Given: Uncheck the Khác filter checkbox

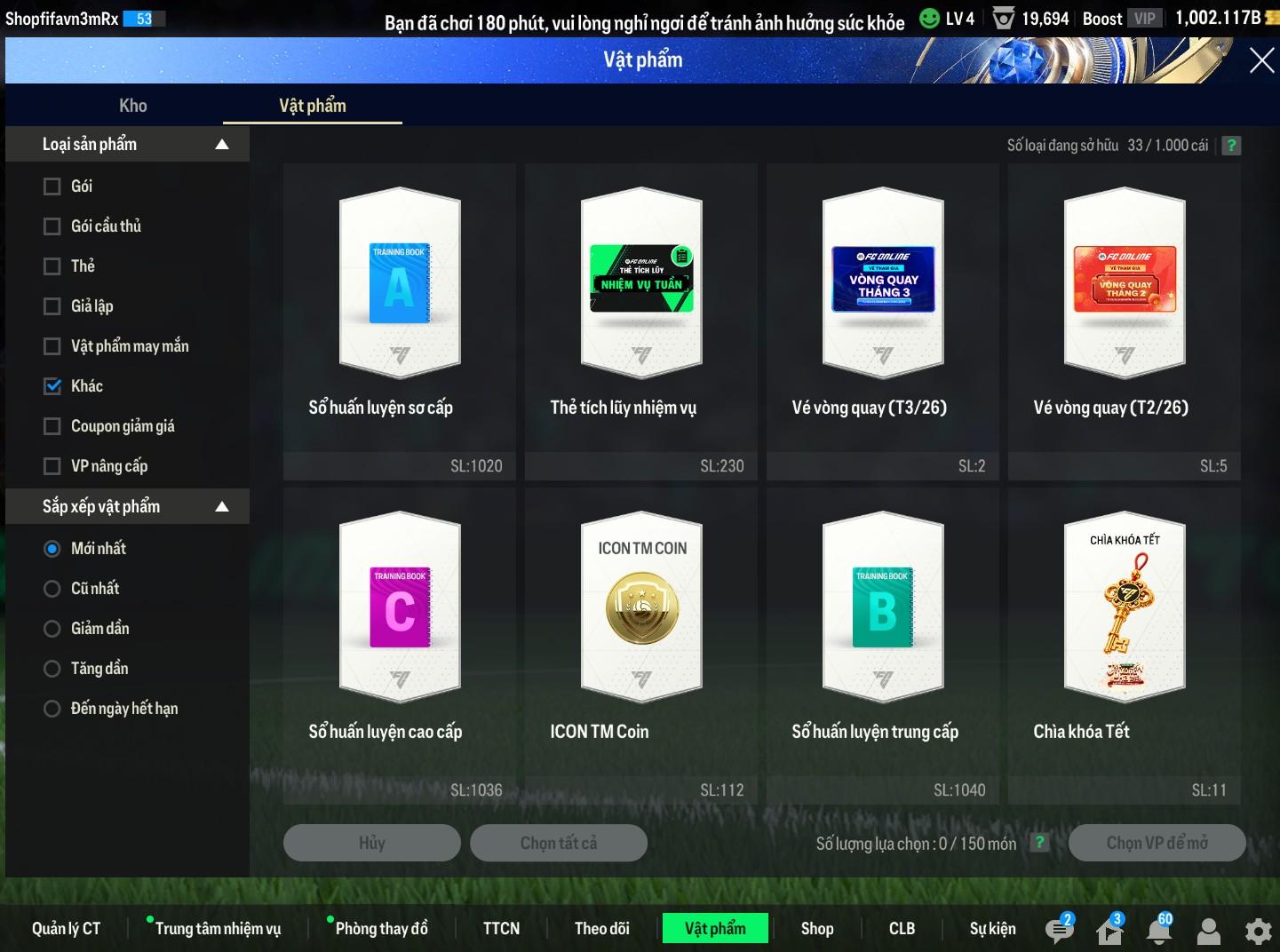Looking at the screenshot, I should [x=52, y=386].
